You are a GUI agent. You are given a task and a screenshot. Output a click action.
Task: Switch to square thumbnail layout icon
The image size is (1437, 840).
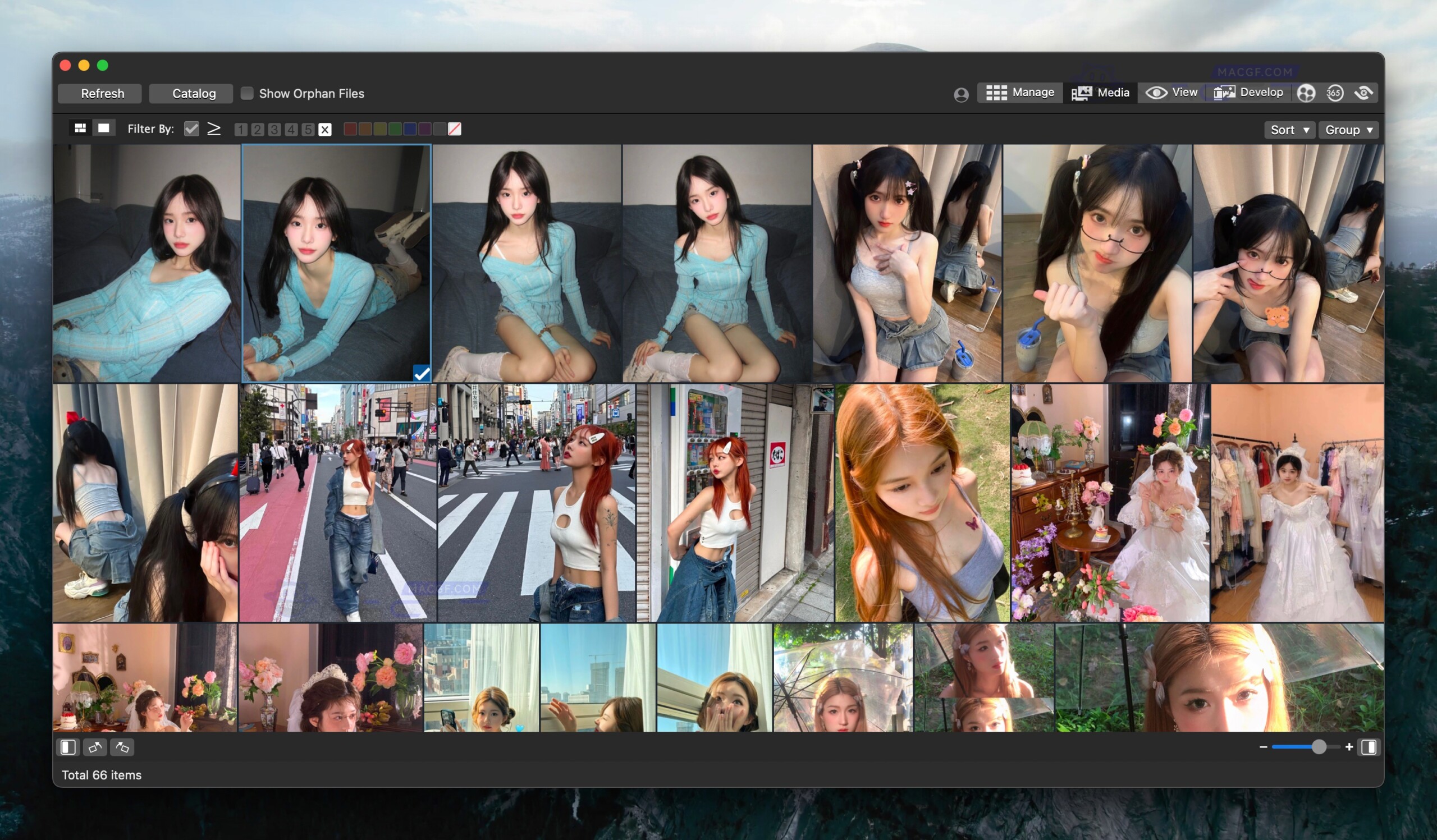point(104,128)
